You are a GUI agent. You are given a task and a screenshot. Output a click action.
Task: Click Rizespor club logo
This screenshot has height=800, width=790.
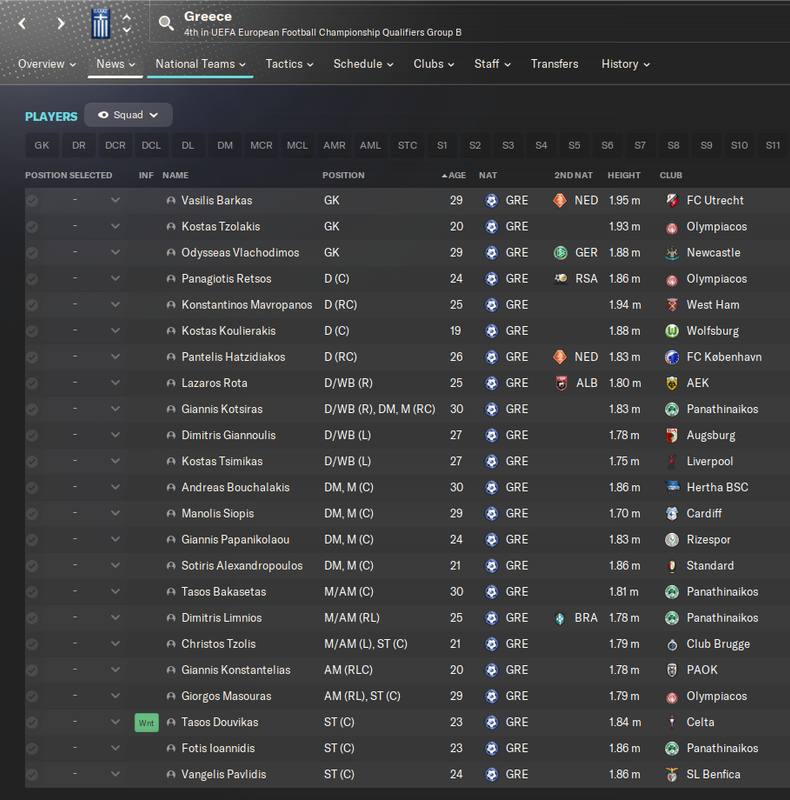coord(672,540)
